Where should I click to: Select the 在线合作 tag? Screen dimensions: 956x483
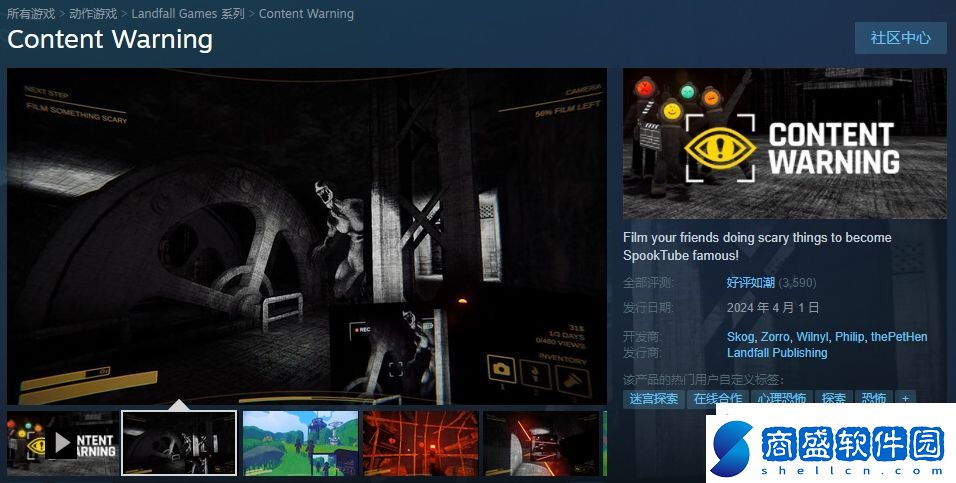pos(718,399)
